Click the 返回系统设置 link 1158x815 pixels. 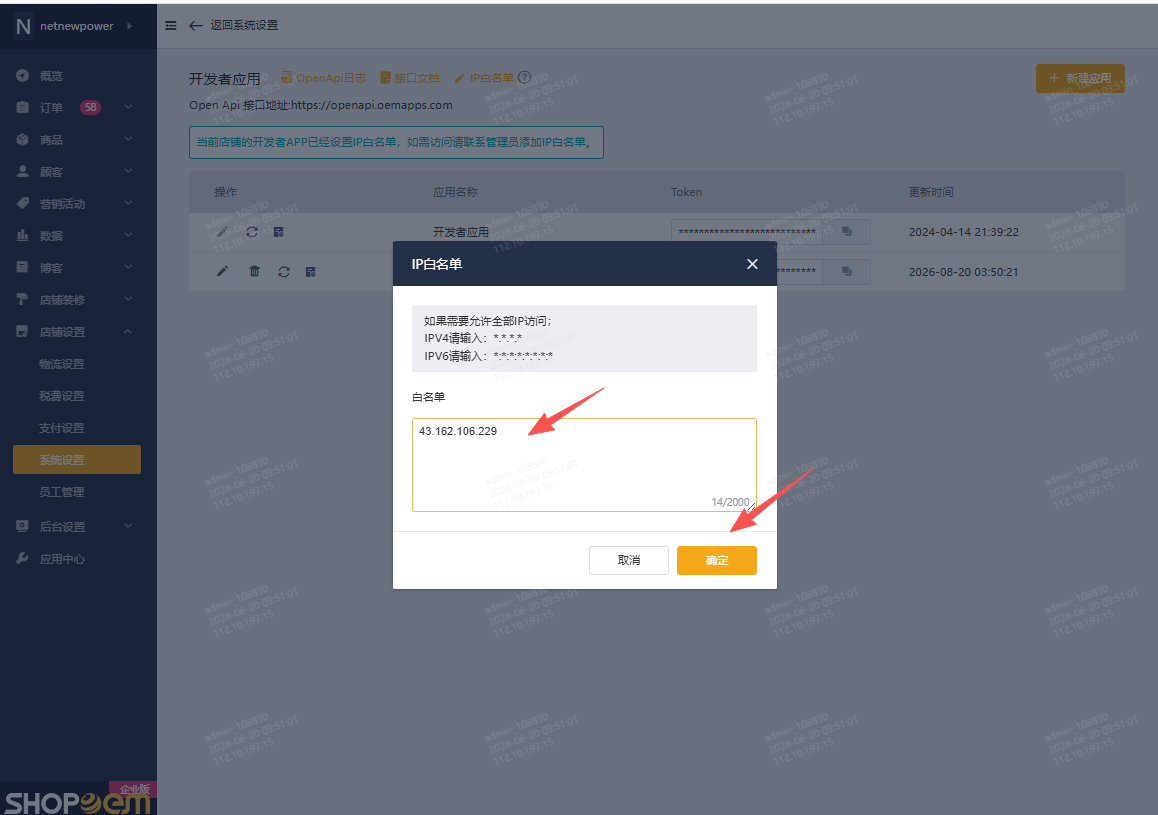pos(244,25)
